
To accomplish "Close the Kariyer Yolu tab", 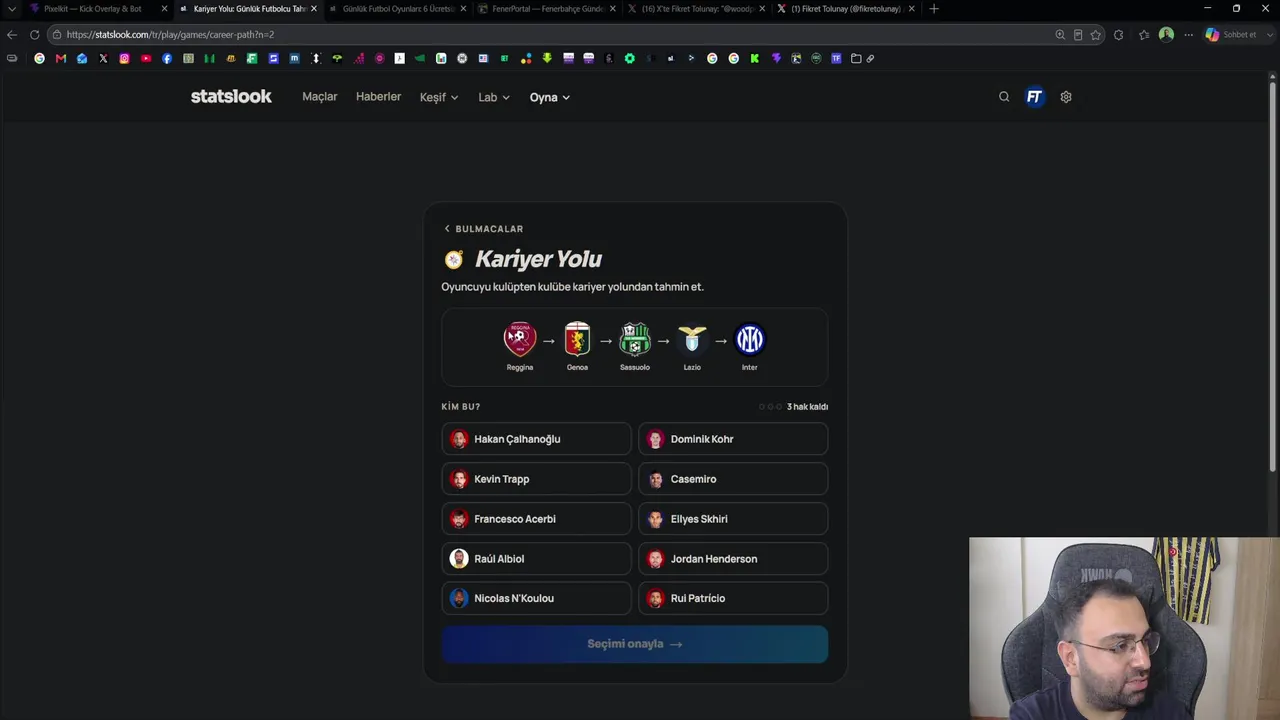I will pos(314,9).
